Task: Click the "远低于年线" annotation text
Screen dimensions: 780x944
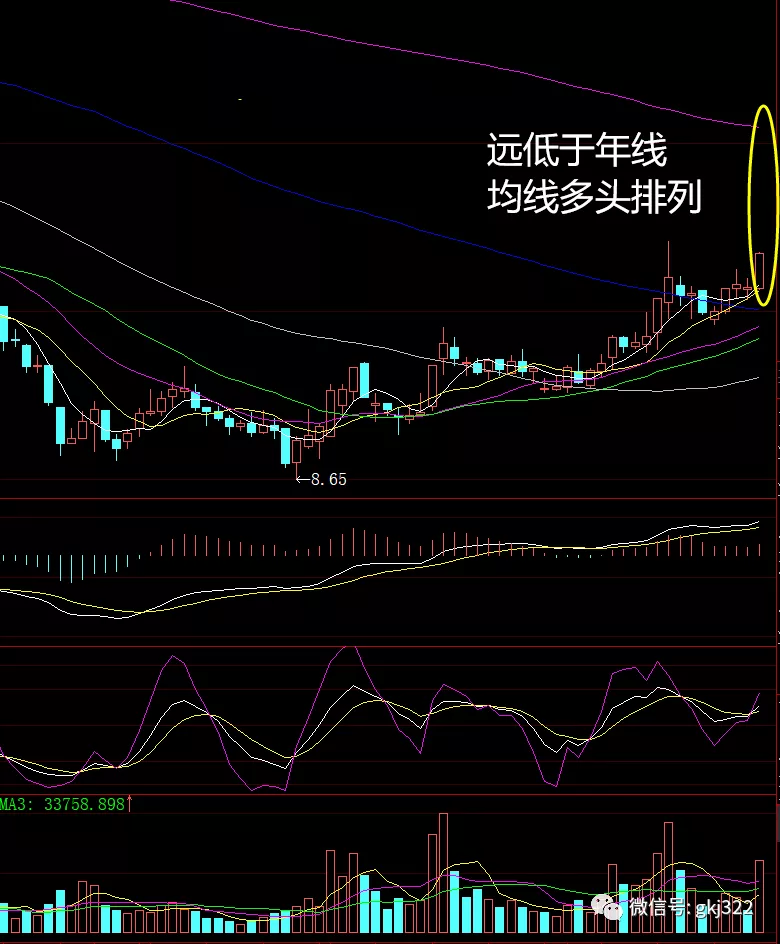Action: click(576, 152)
